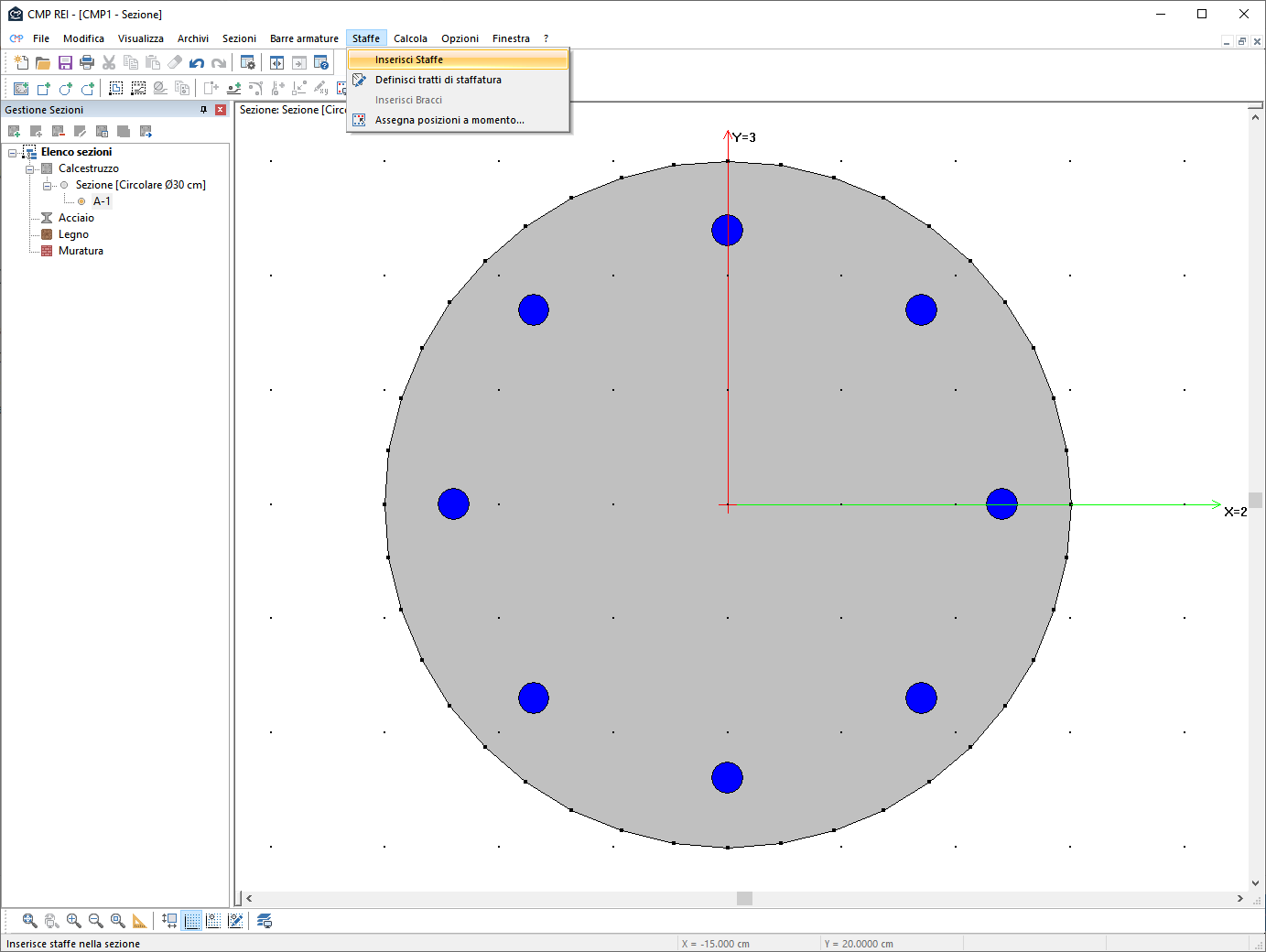Click the add circular section icon
The width and height of the screenshot is (1266, 952).
pyautogui.click(x=65, y=88)
